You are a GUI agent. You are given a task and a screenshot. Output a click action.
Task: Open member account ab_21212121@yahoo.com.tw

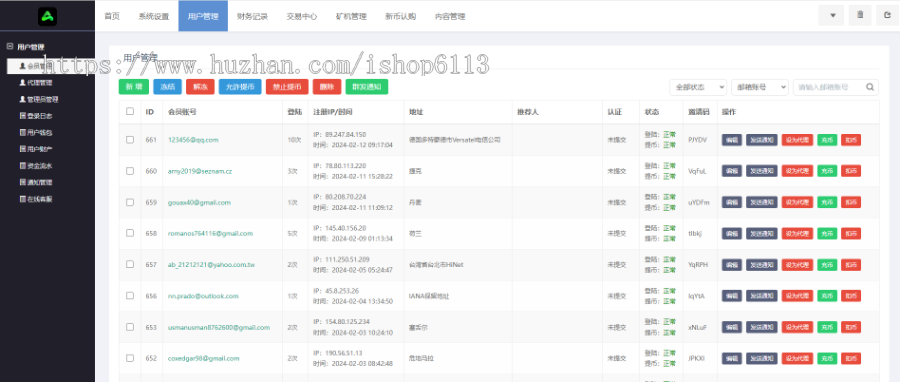pos(211,264)
